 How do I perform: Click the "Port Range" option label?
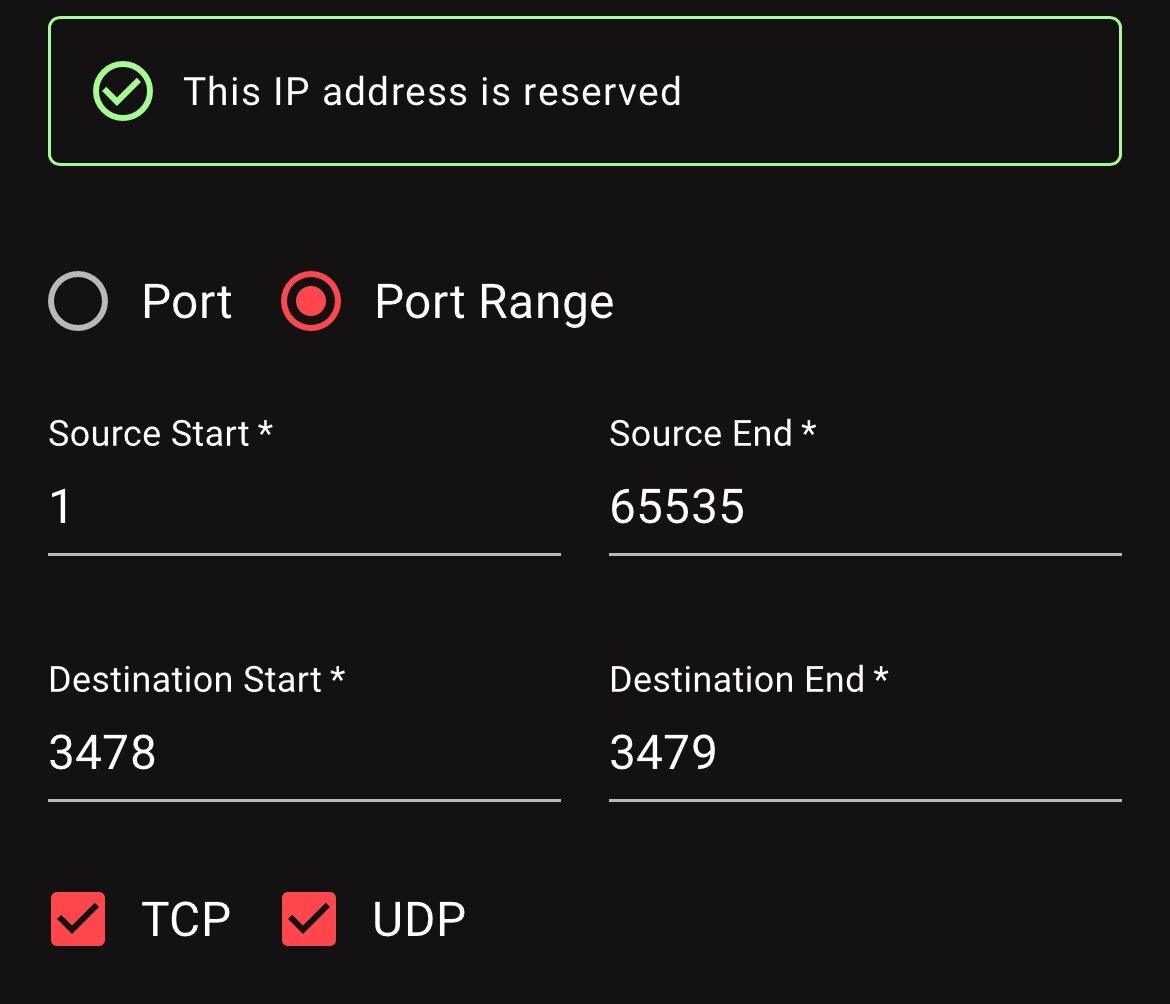coord(494,301)
